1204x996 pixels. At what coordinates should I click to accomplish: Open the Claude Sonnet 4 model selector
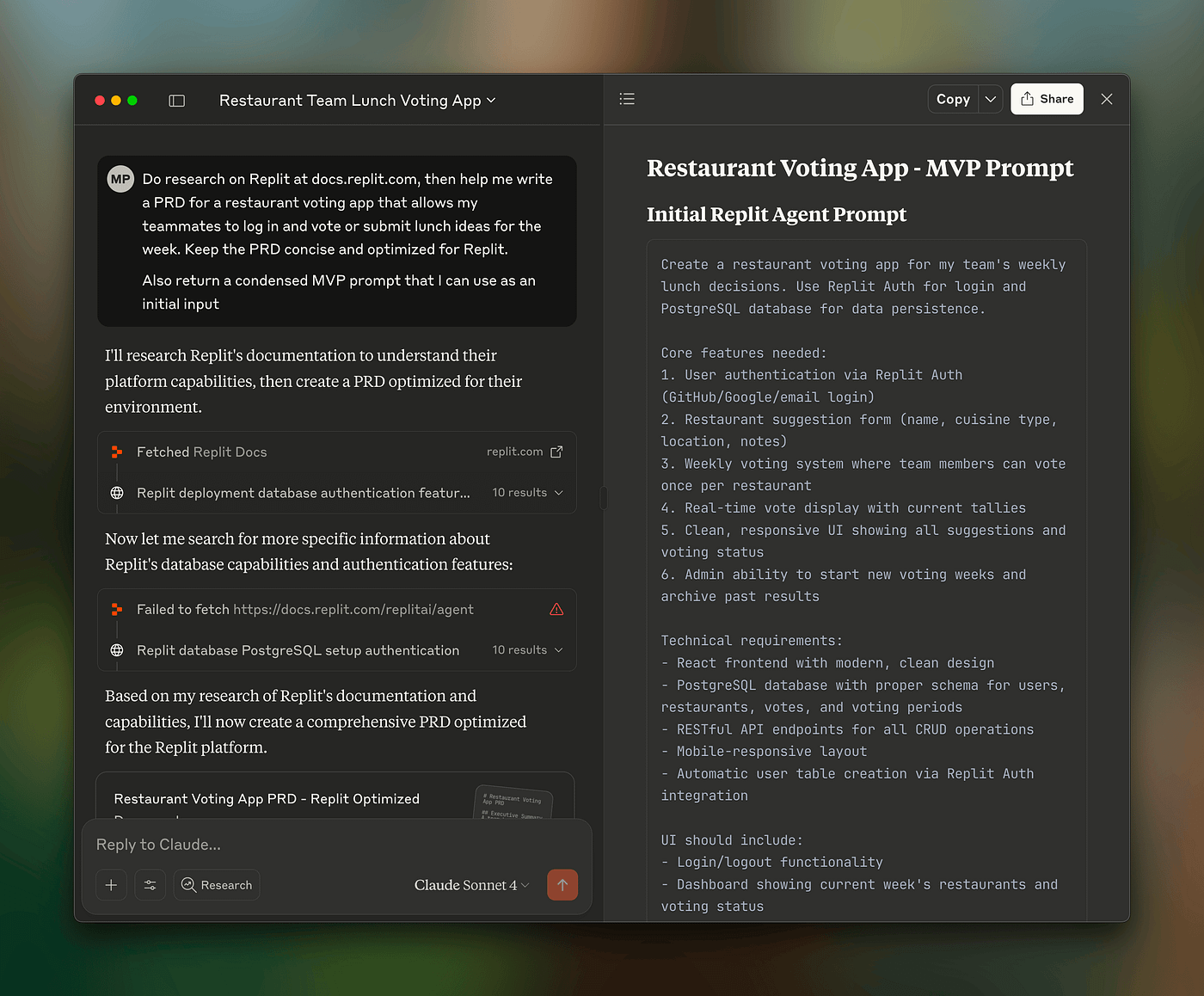471,885
